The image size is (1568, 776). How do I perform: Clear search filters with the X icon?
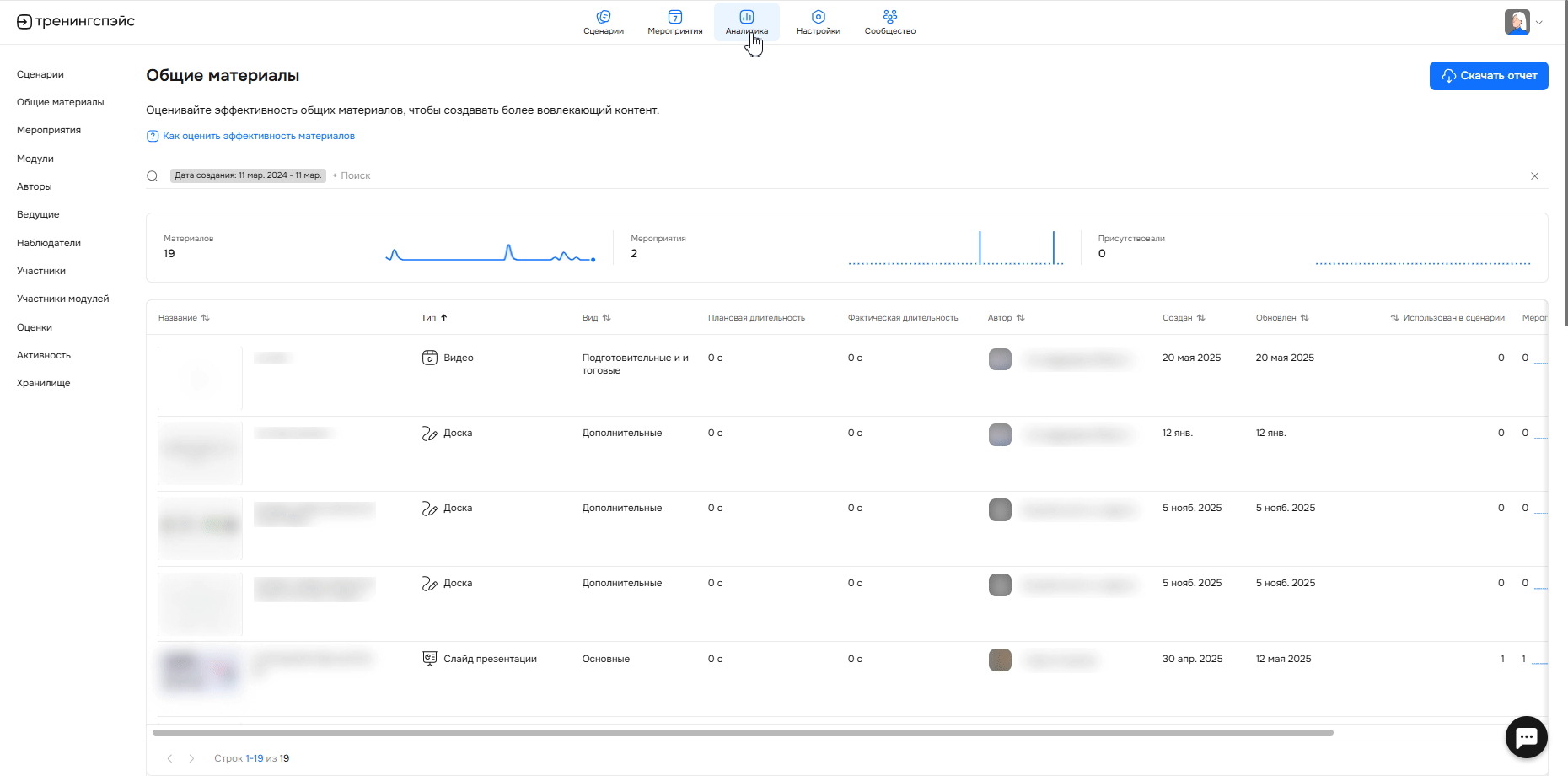(x=1534, y=176)
